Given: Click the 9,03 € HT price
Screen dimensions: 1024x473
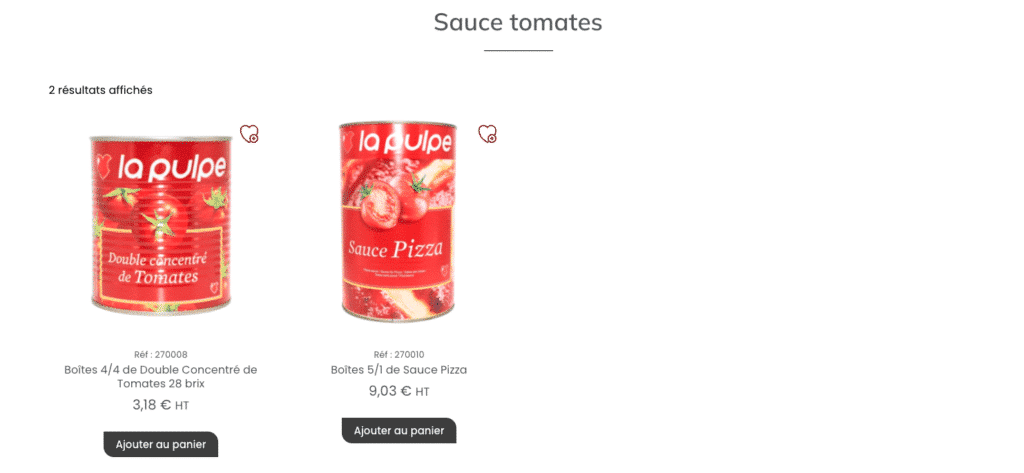Looking at the screenshot, I should (x=399, y=391).
